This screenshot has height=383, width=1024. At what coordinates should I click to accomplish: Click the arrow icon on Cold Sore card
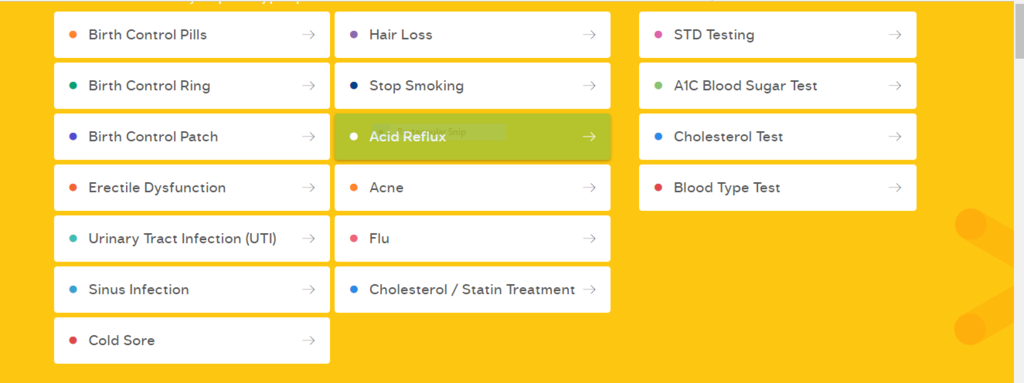308,341
